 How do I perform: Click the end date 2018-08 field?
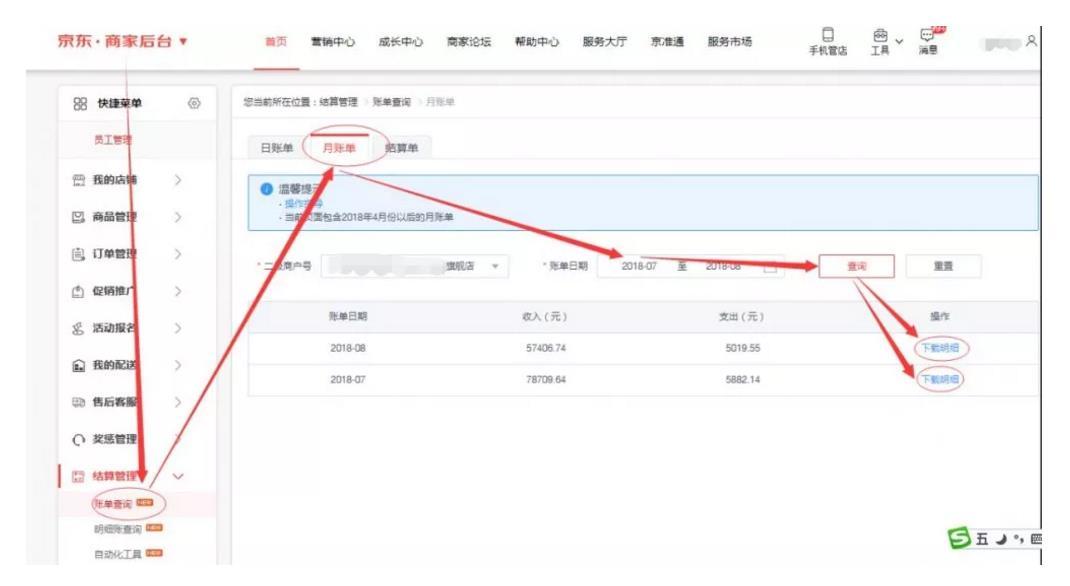pos(723,266)
